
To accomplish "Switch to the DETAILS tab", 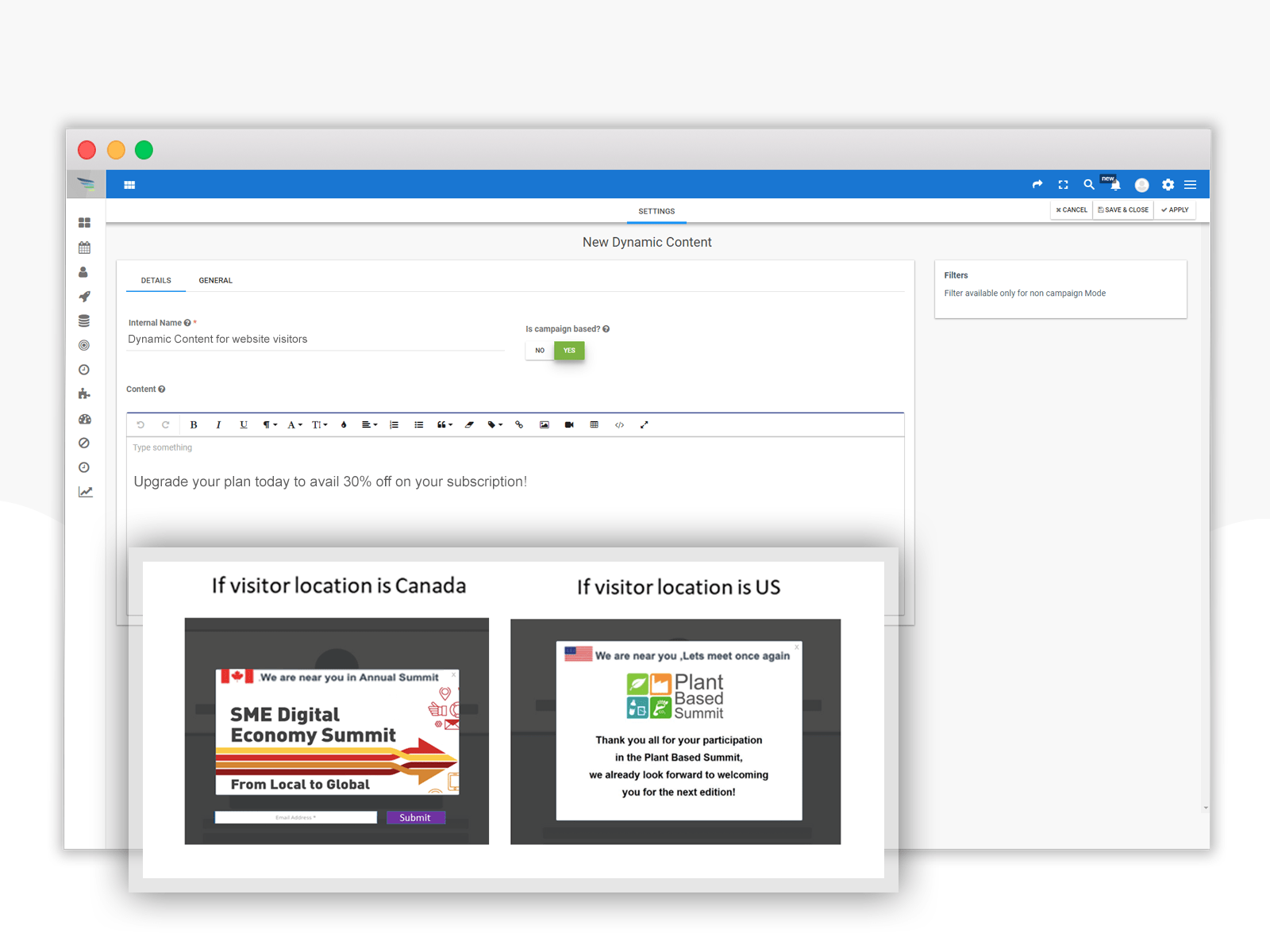I will [156, 281].
